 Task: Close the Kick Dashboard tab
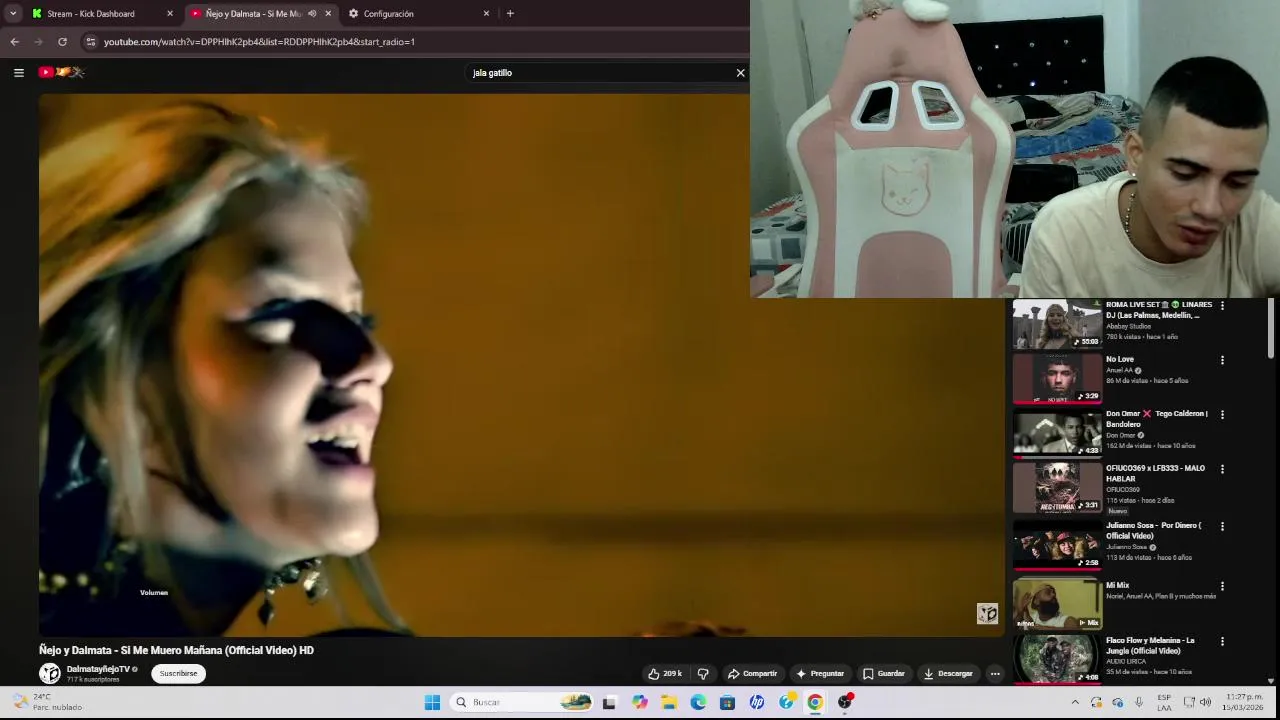170,14
